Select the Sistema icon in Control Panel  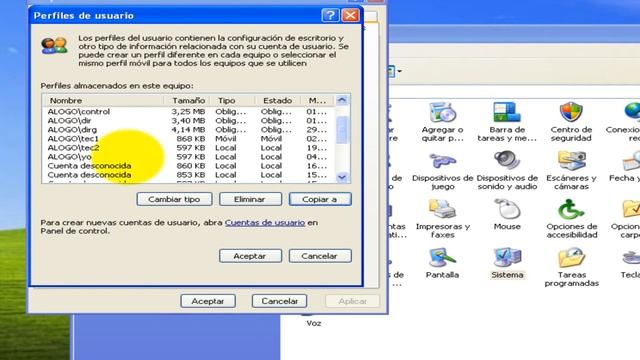(x=507, y=257)
